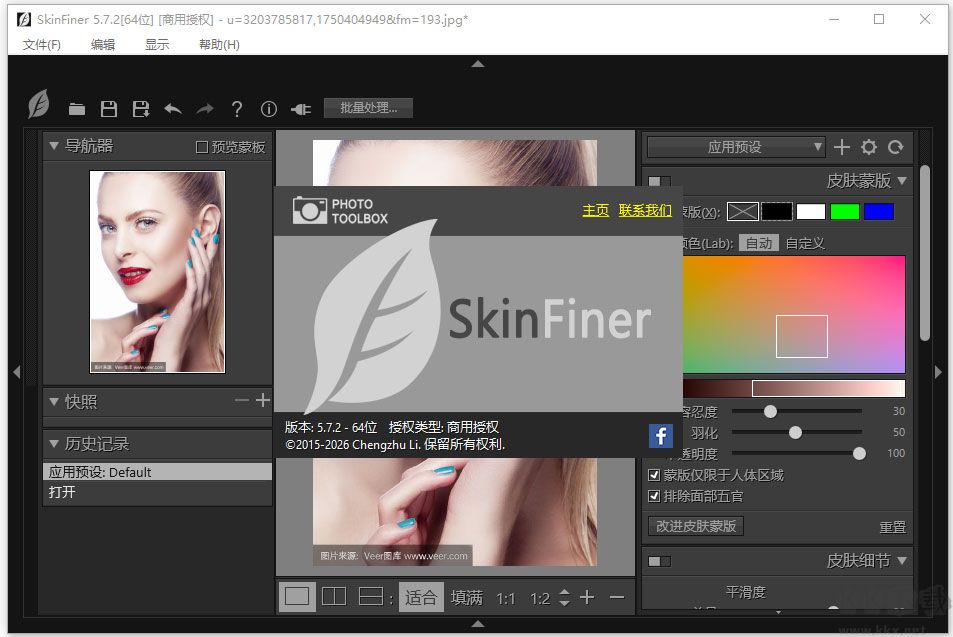This screenshot has width=953, height=637.
Task: Click the 批量处理 button
Action: point(368,107)
